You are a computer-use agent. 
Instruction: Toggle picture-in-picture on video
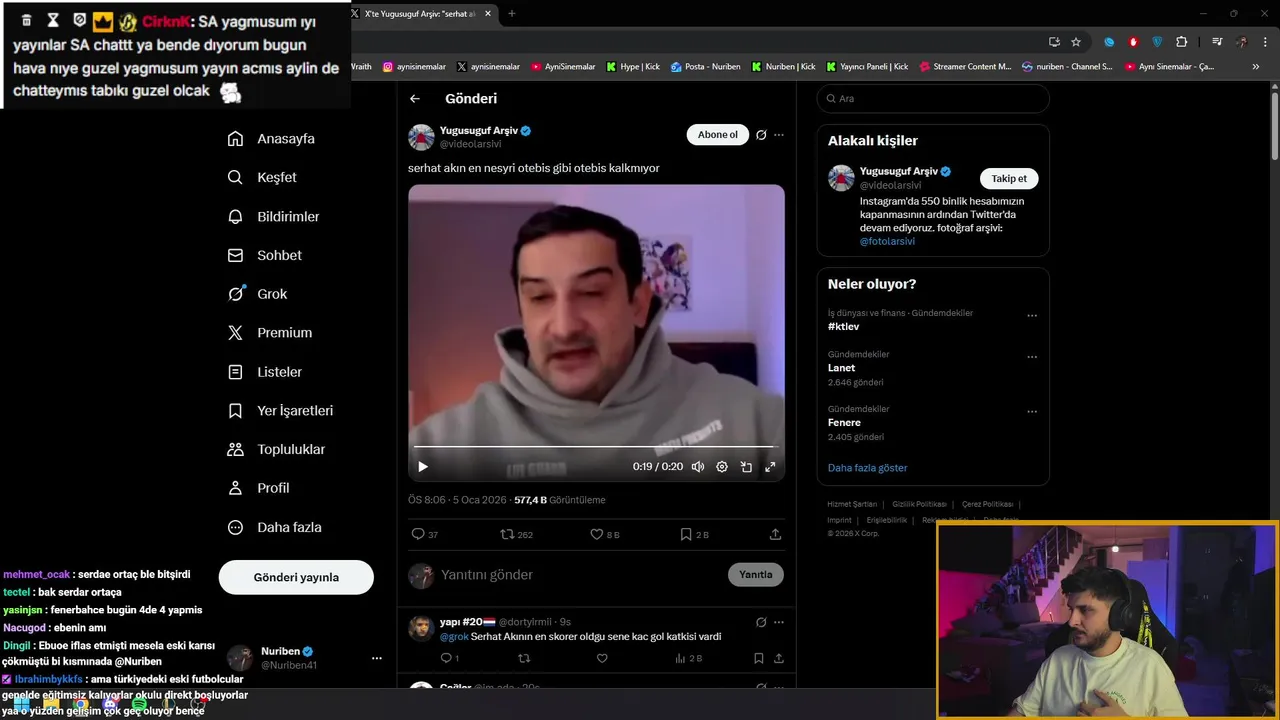(746, 466)
